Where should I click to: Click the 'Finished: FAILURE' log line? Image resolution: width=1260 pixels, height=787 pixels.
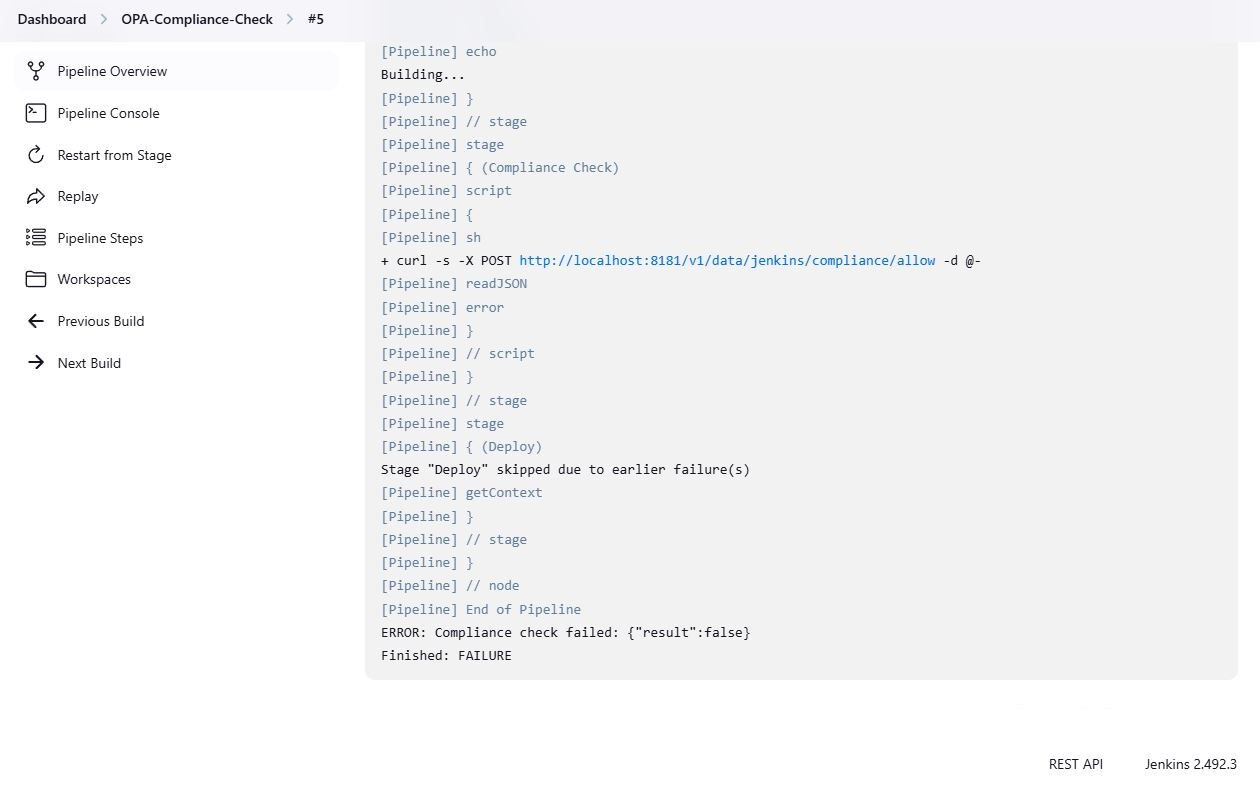pos(446,656)
